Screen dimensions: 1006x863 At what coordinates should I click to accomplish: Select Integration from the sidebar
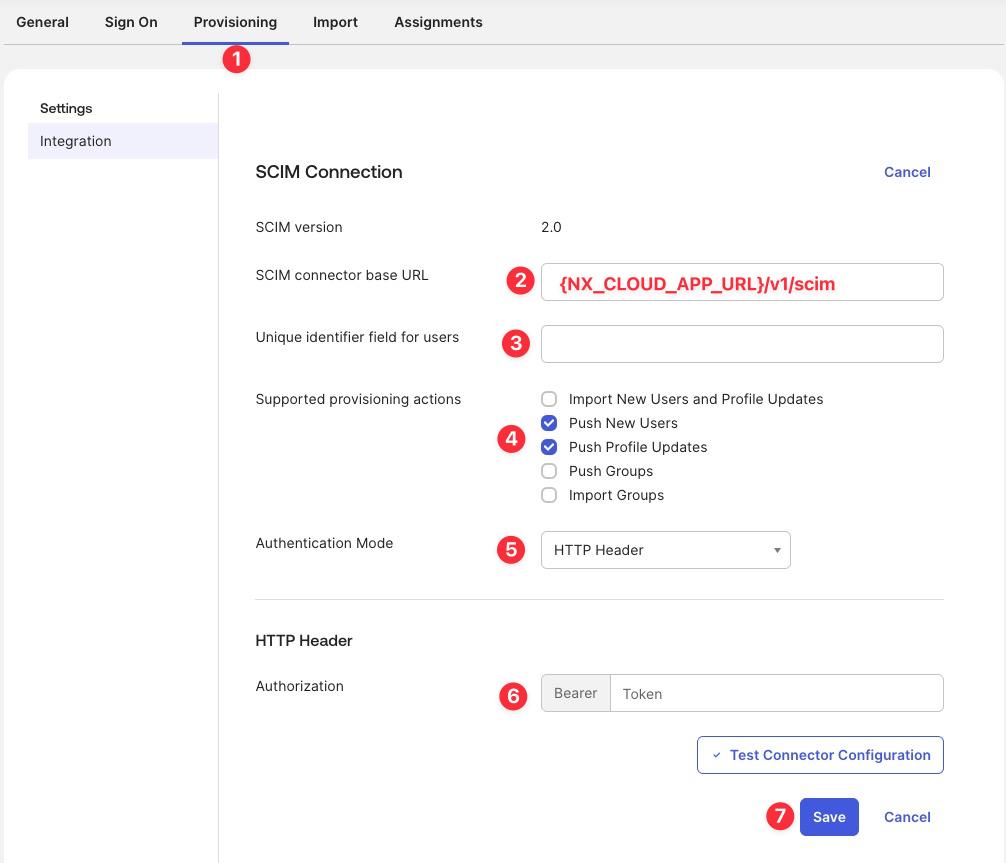pyautogui.click(x=75, y=141)
